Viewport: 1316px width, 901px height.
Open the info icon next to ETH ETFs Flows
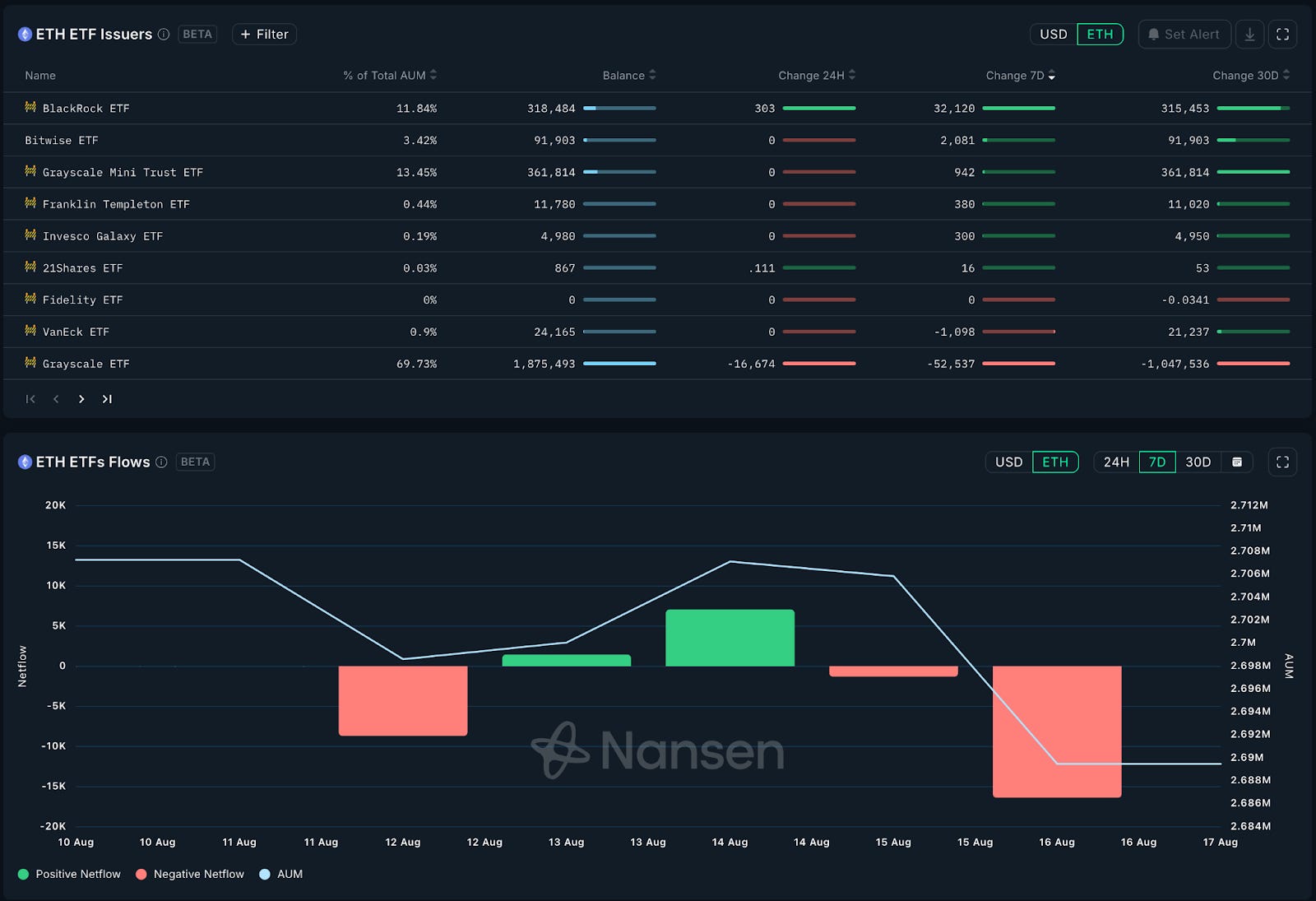tap(161, 462)
